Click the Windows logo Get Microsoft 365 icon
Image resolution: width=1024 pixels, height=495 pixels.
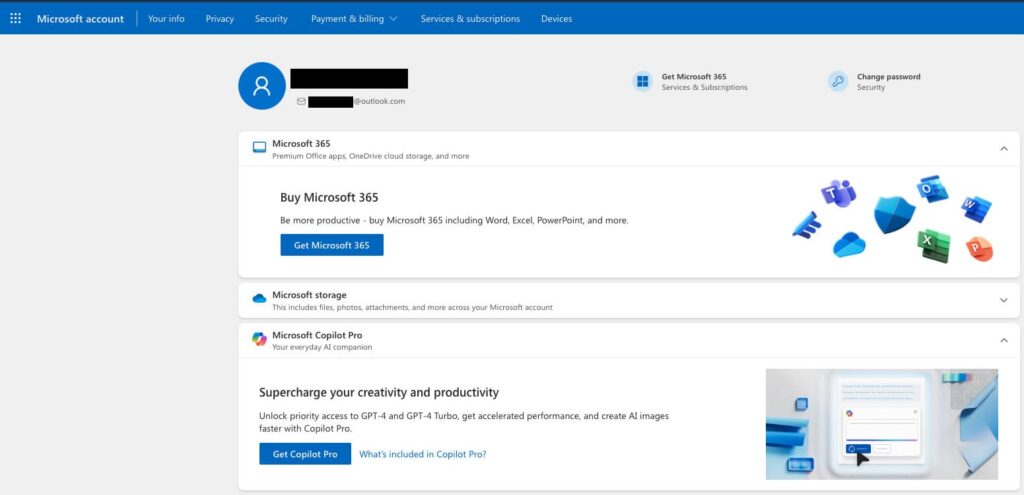642,82
